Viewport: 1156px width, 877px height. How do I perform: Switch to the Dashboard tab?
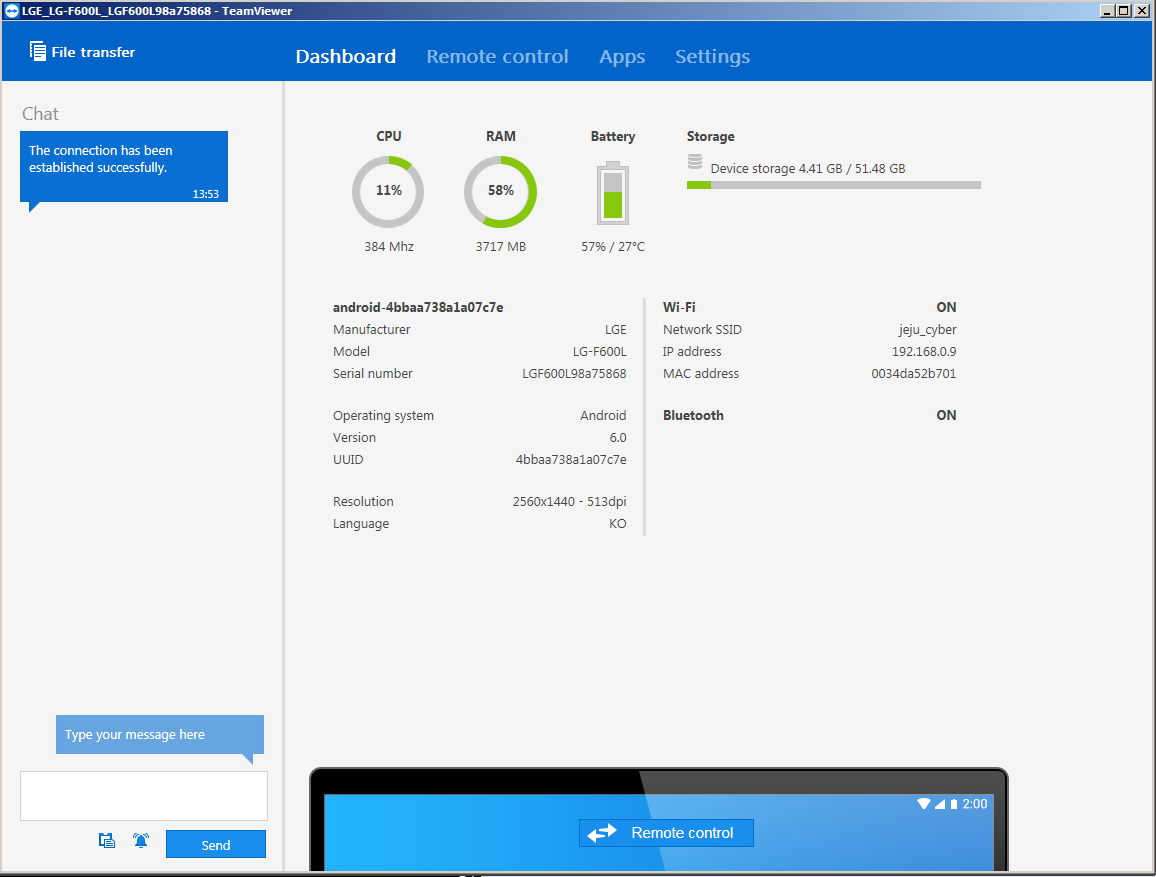click(345, 57)
